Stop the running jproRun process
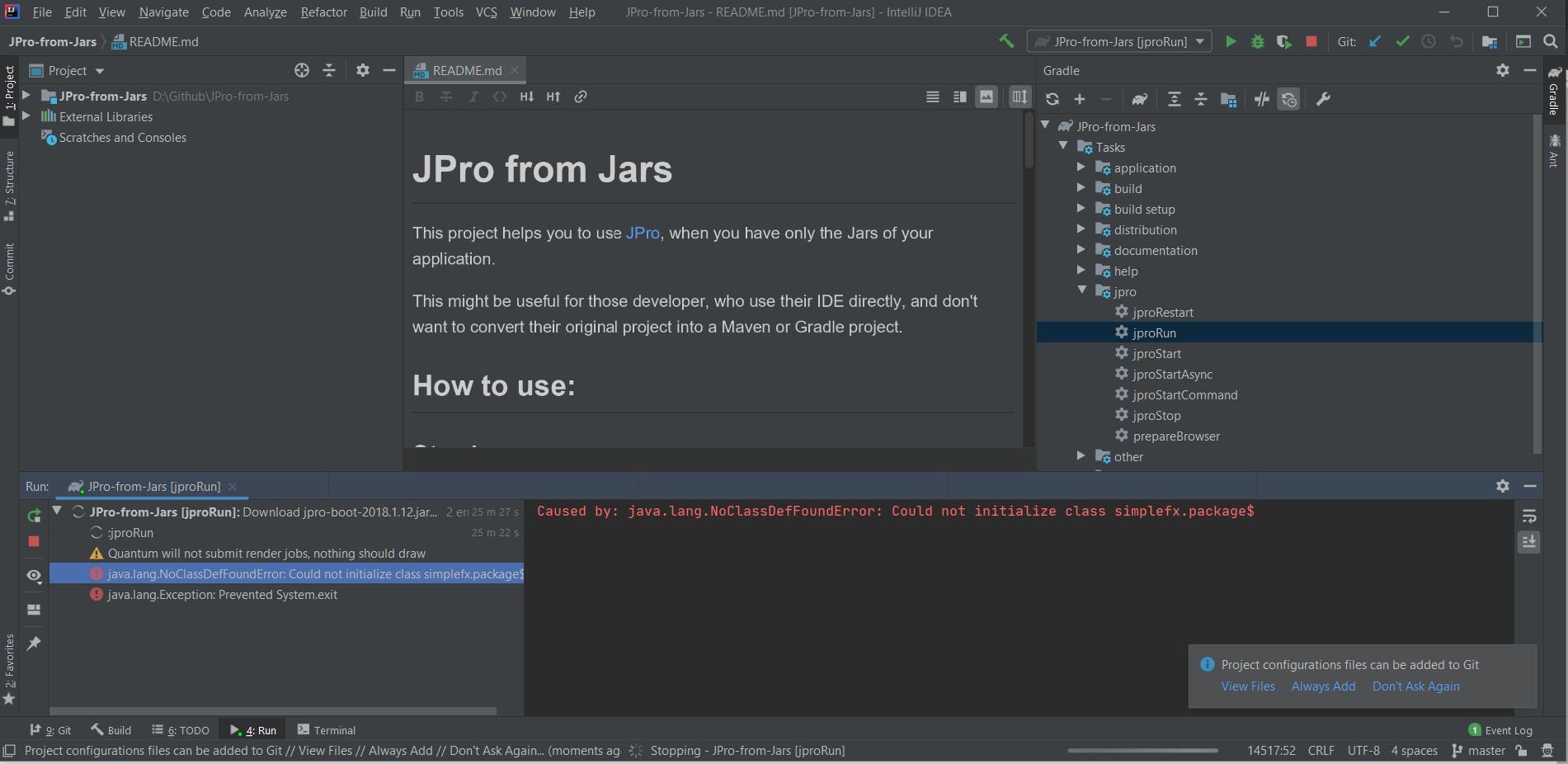The width and height of the screenshot is (1568, 764). click(x=34, y=541)
